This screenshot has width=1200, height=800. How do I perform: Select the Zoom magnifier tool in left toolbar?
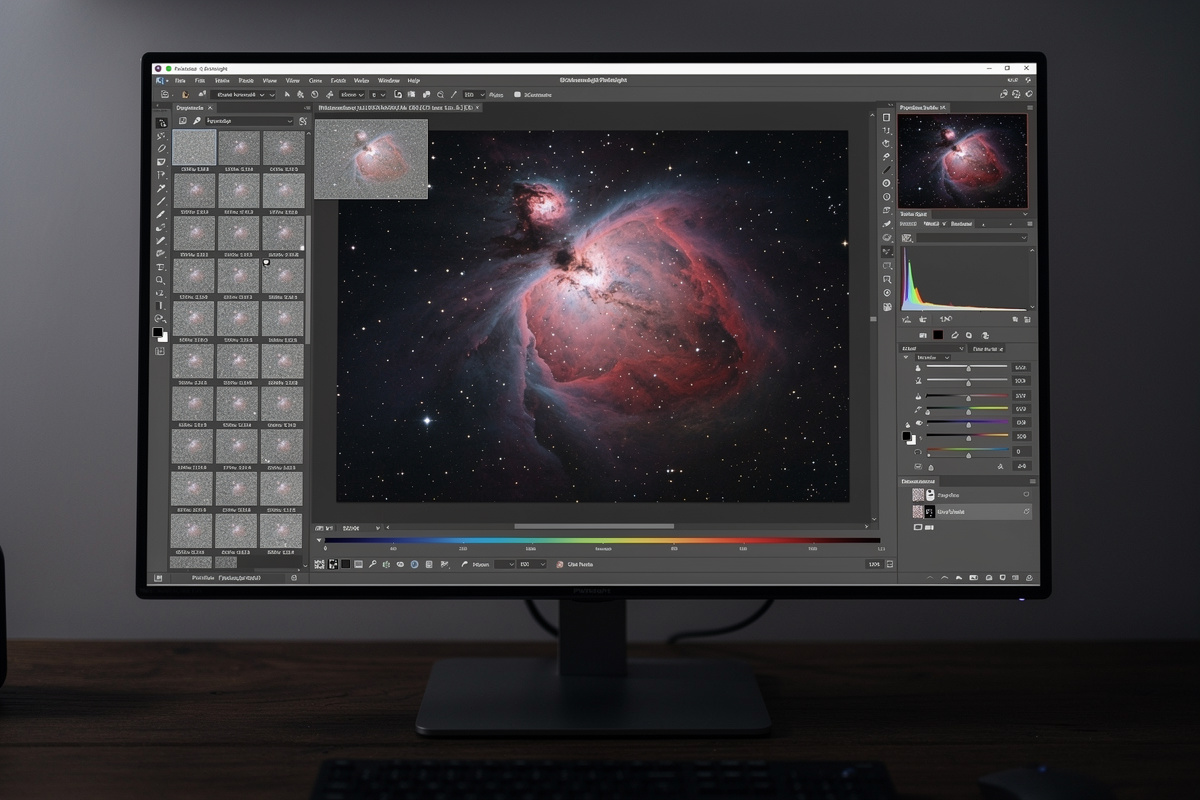(160, 280)
